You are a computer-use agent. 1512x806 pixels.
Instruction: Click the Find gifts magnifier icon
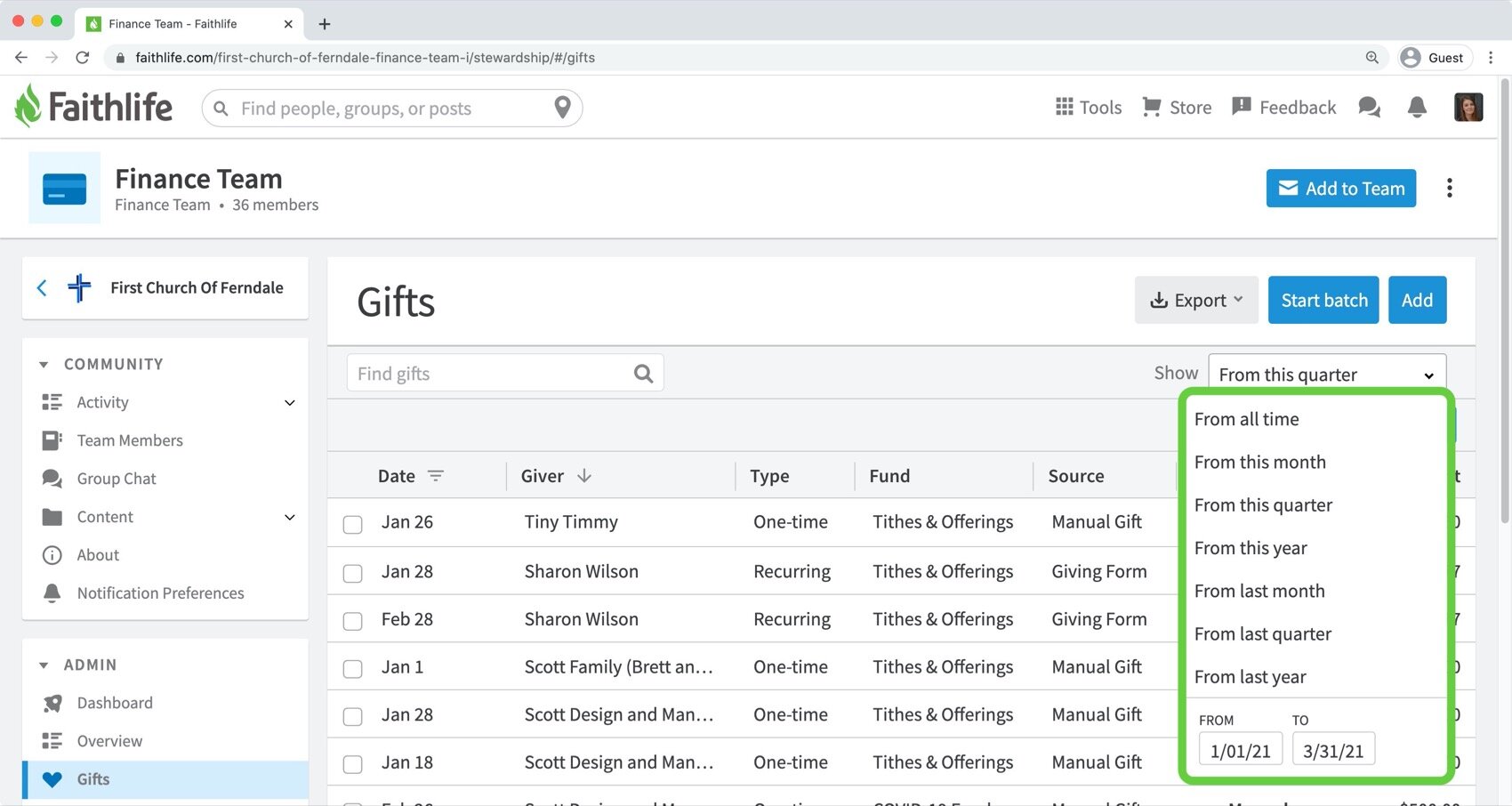[643, 374]
